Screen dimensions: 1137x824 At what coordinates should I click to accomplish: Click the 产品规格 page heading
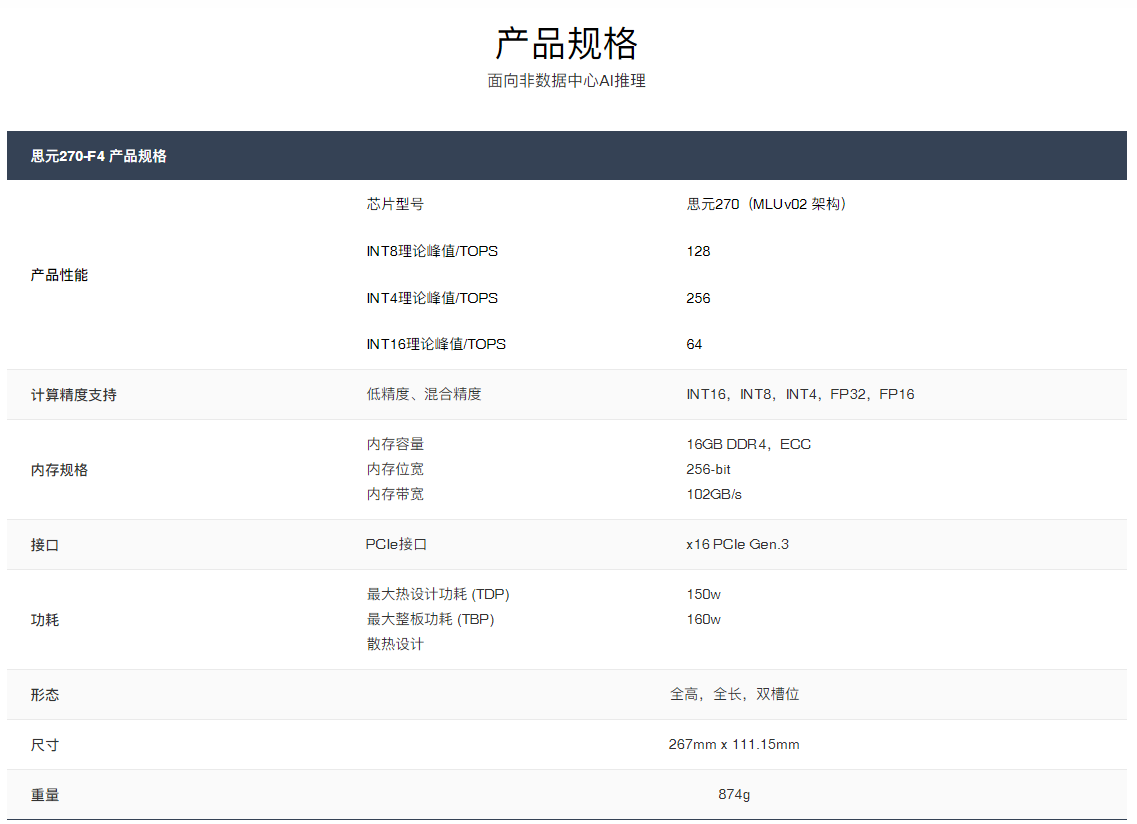coord(566,44)
